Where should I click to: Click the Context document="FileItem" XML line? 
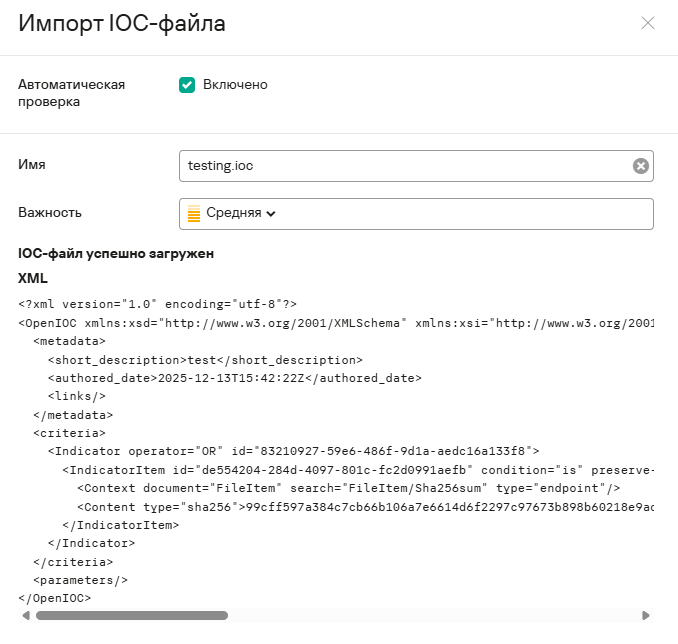348,488
